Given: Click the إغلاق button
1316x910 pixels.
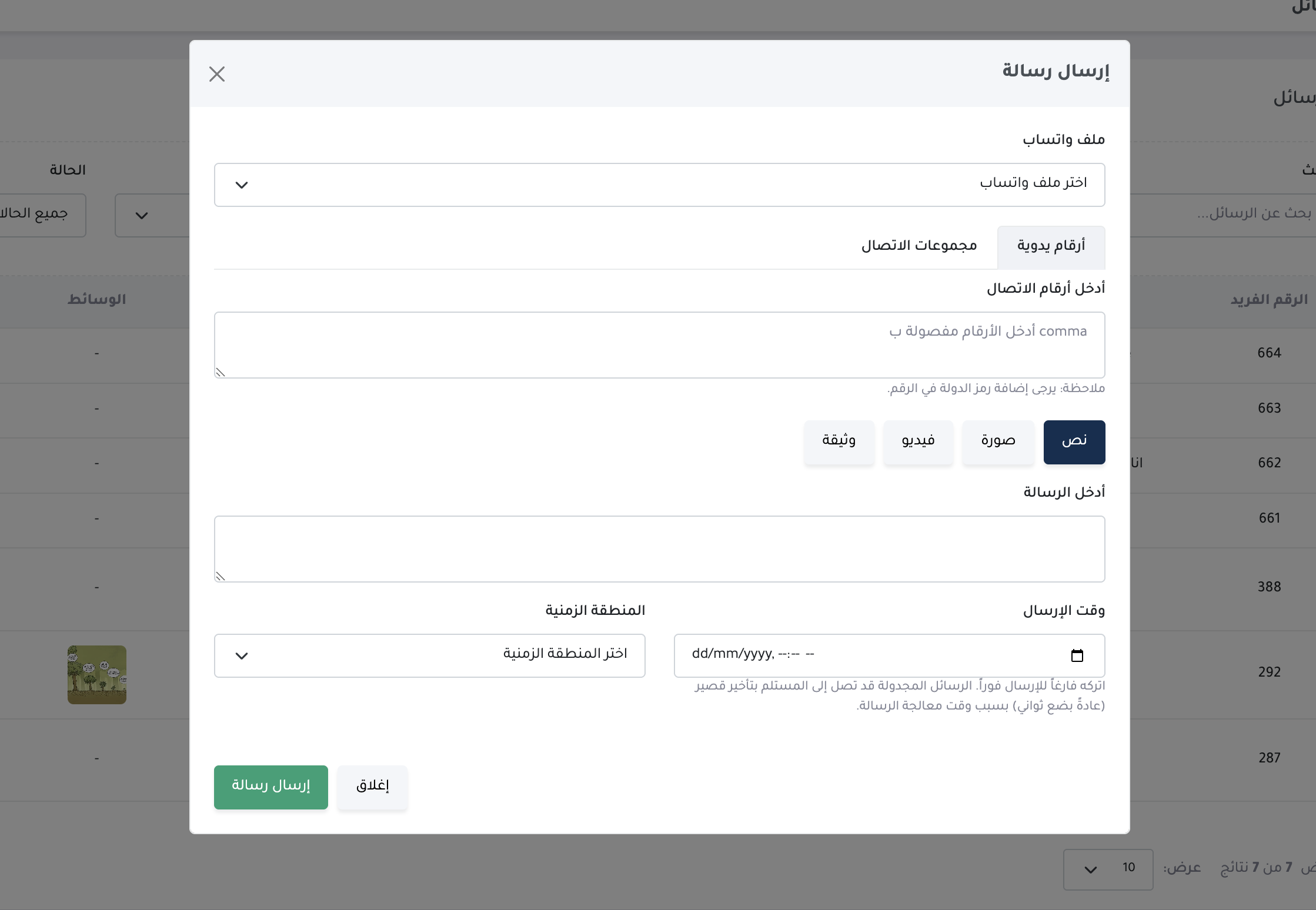Looking at the screenshot, I should tap(372, 787).
